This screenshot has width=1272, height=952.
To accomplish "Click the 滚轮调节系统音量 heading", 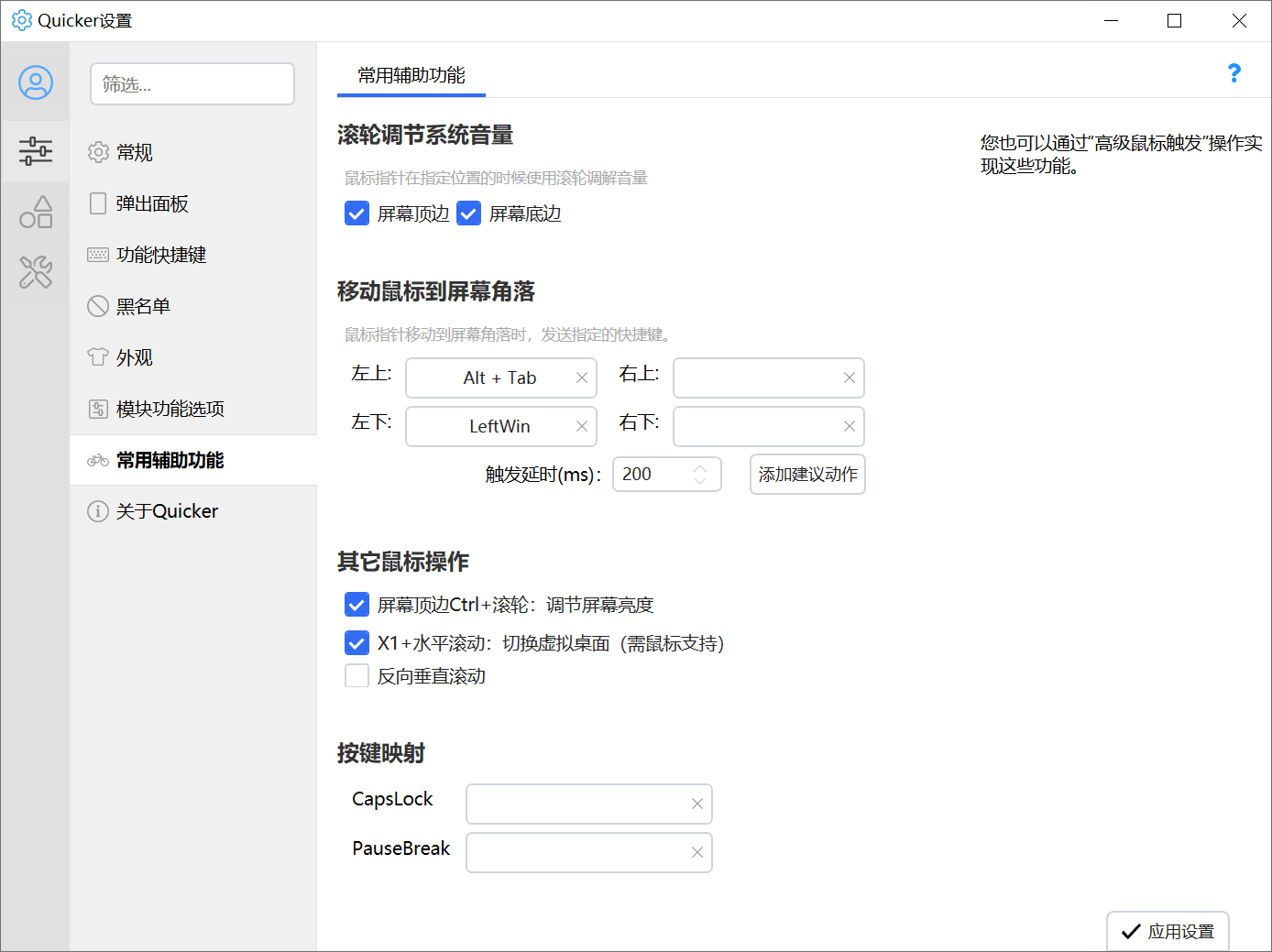I will tap(425, 136).
